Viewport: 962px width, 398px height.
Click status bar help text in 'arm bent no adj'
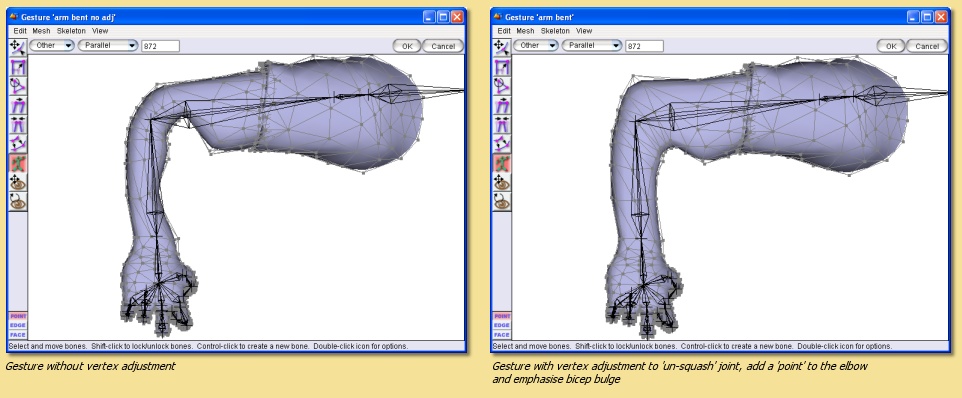(209, 346)
